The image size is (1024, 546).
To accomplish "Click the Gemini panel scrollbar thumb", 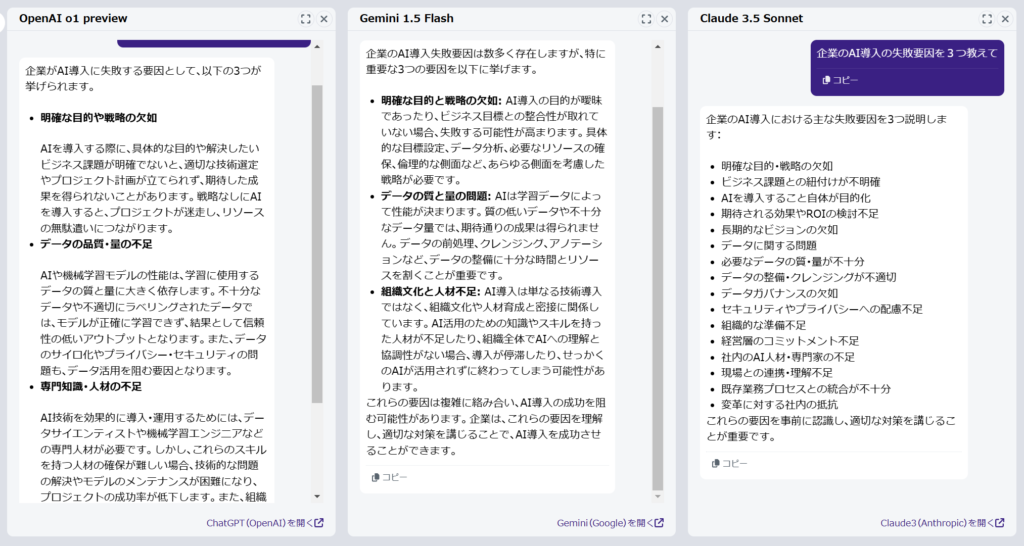I will pyautogui.click(x=658, y=300).
